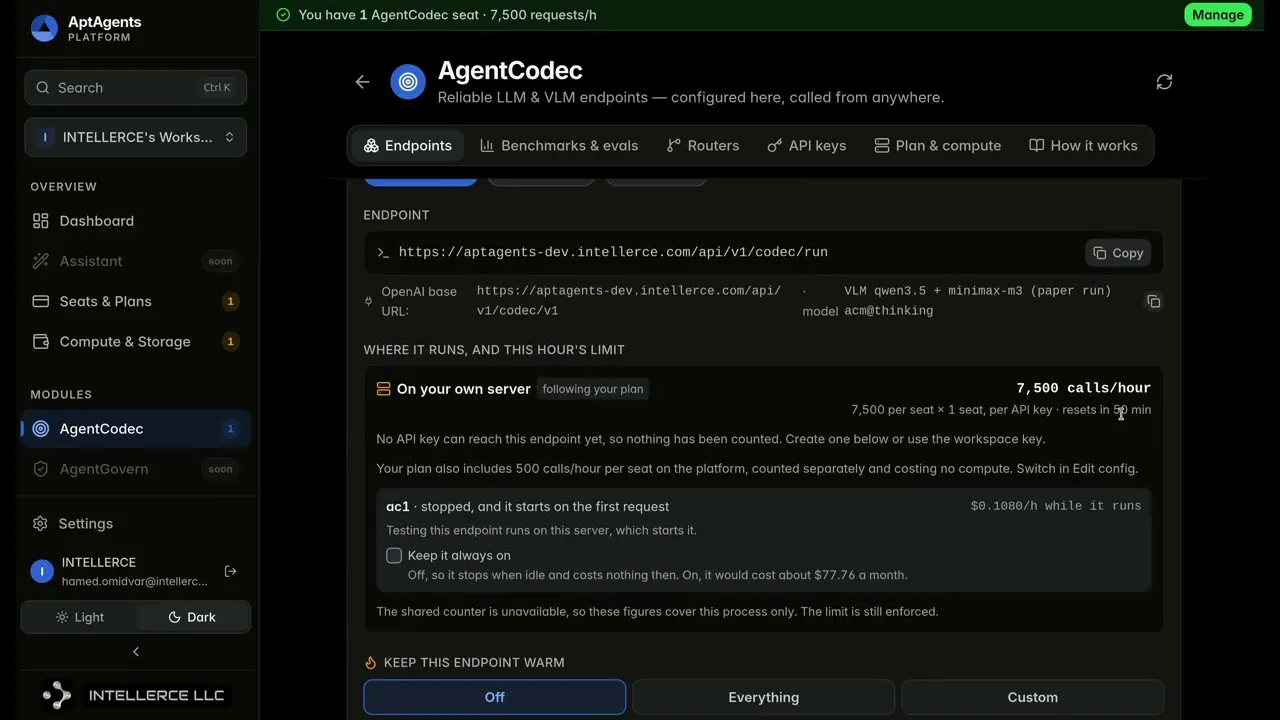
Task: Switch to the Endpoints tab
Action: pos(408,145)
